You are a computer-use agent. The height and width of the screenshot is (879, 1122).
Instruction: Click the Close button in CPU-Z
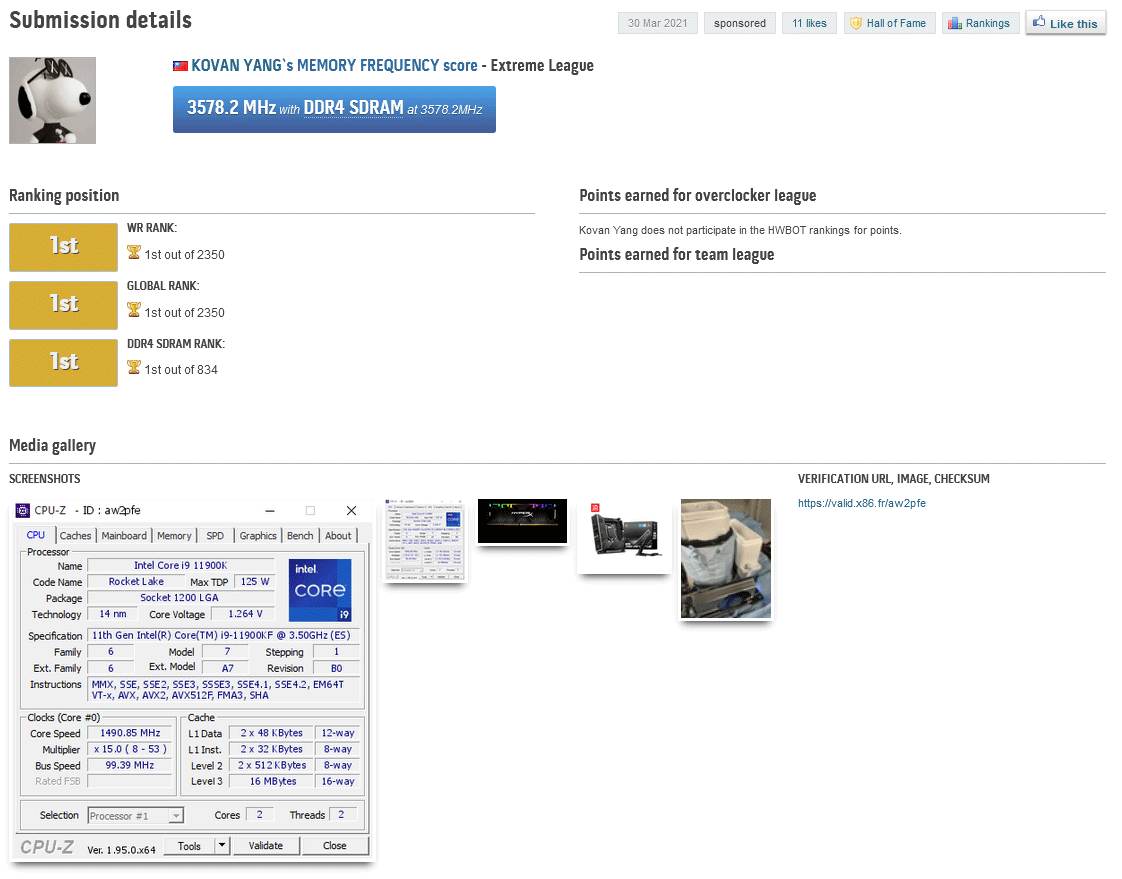[x=334, y=845]
